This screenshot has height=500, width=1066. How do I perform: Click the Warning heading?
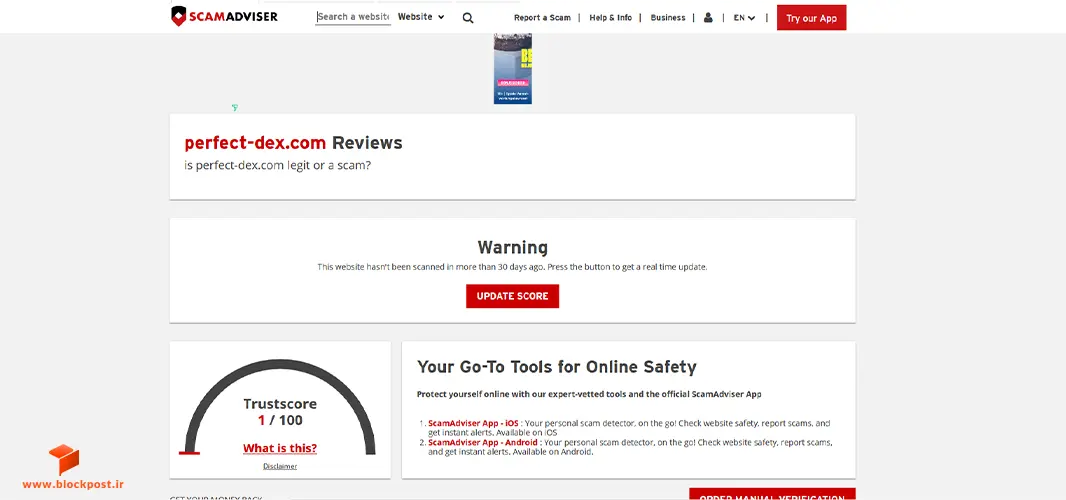(x=513, y=247)
